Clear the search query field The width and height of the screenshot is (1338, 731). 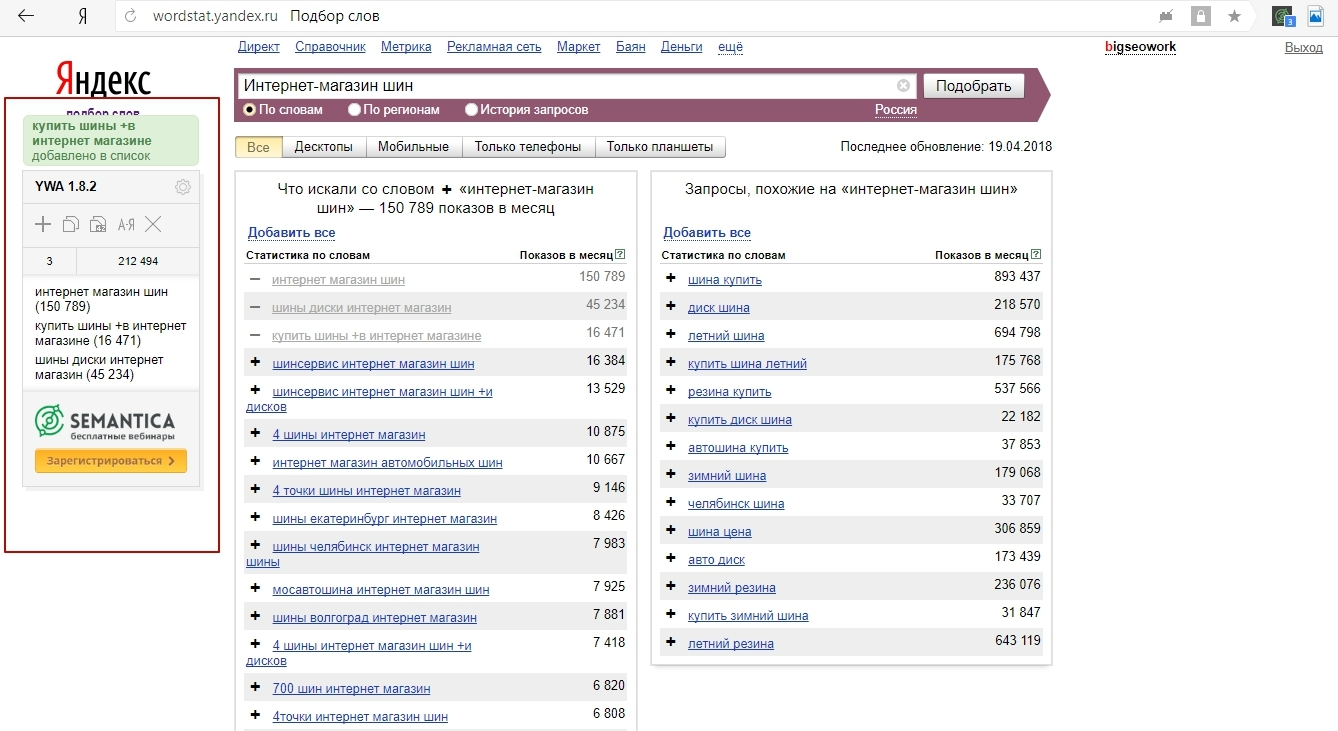point(904,86)
